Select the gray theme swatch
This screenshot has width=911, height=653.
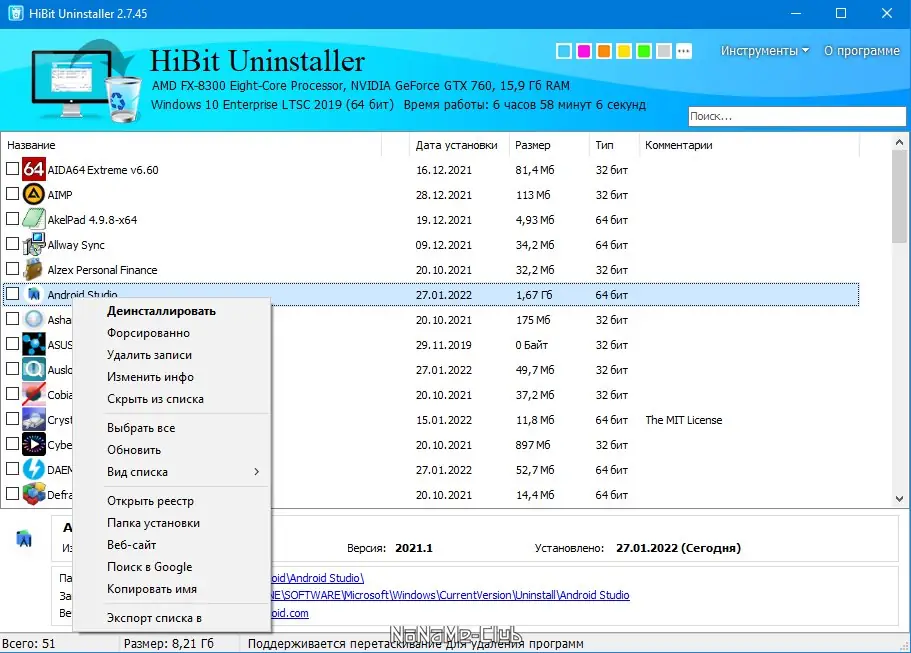[663, 51]
